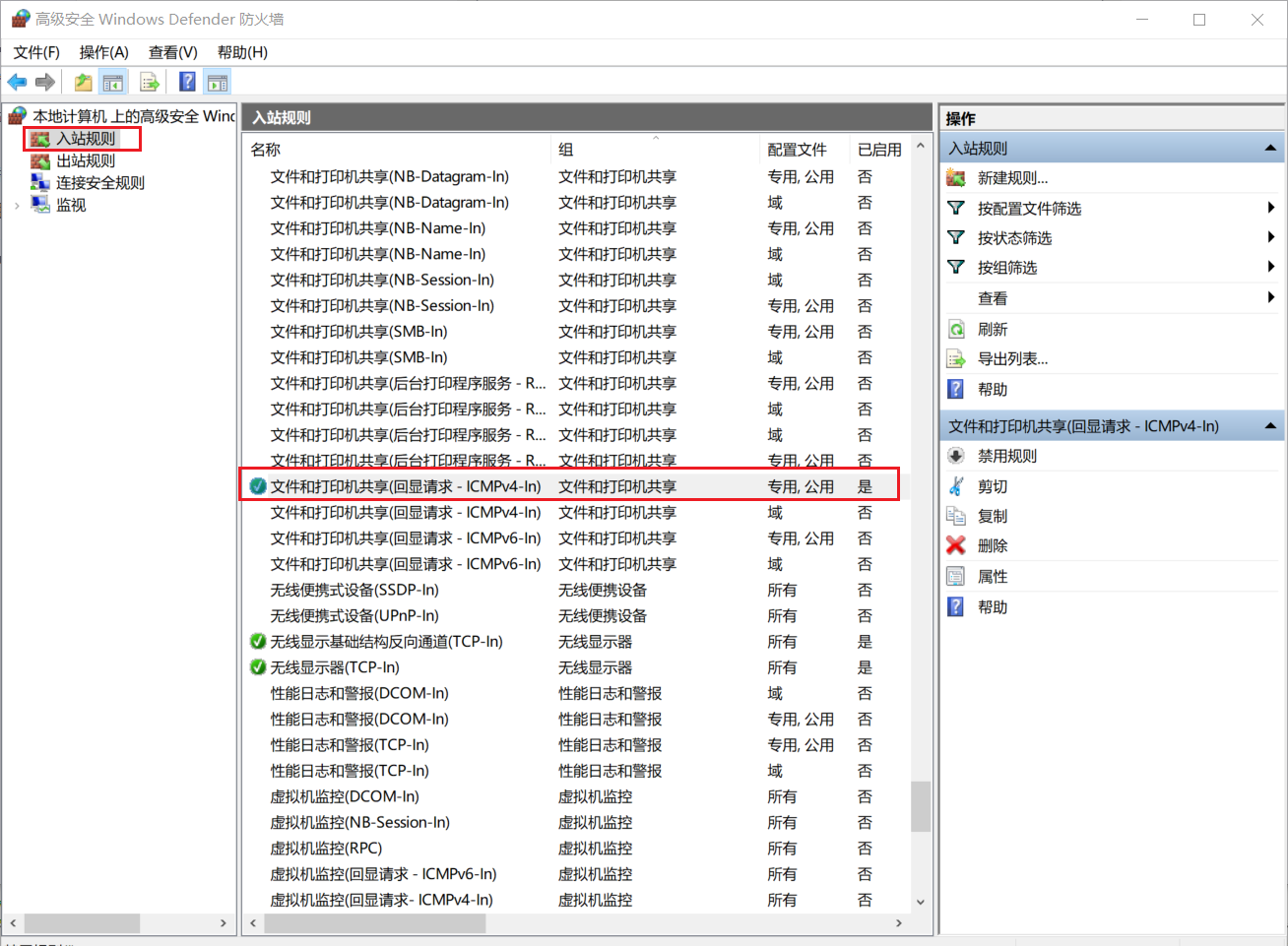Click the Up one level folder icon

tap(84, 83)
